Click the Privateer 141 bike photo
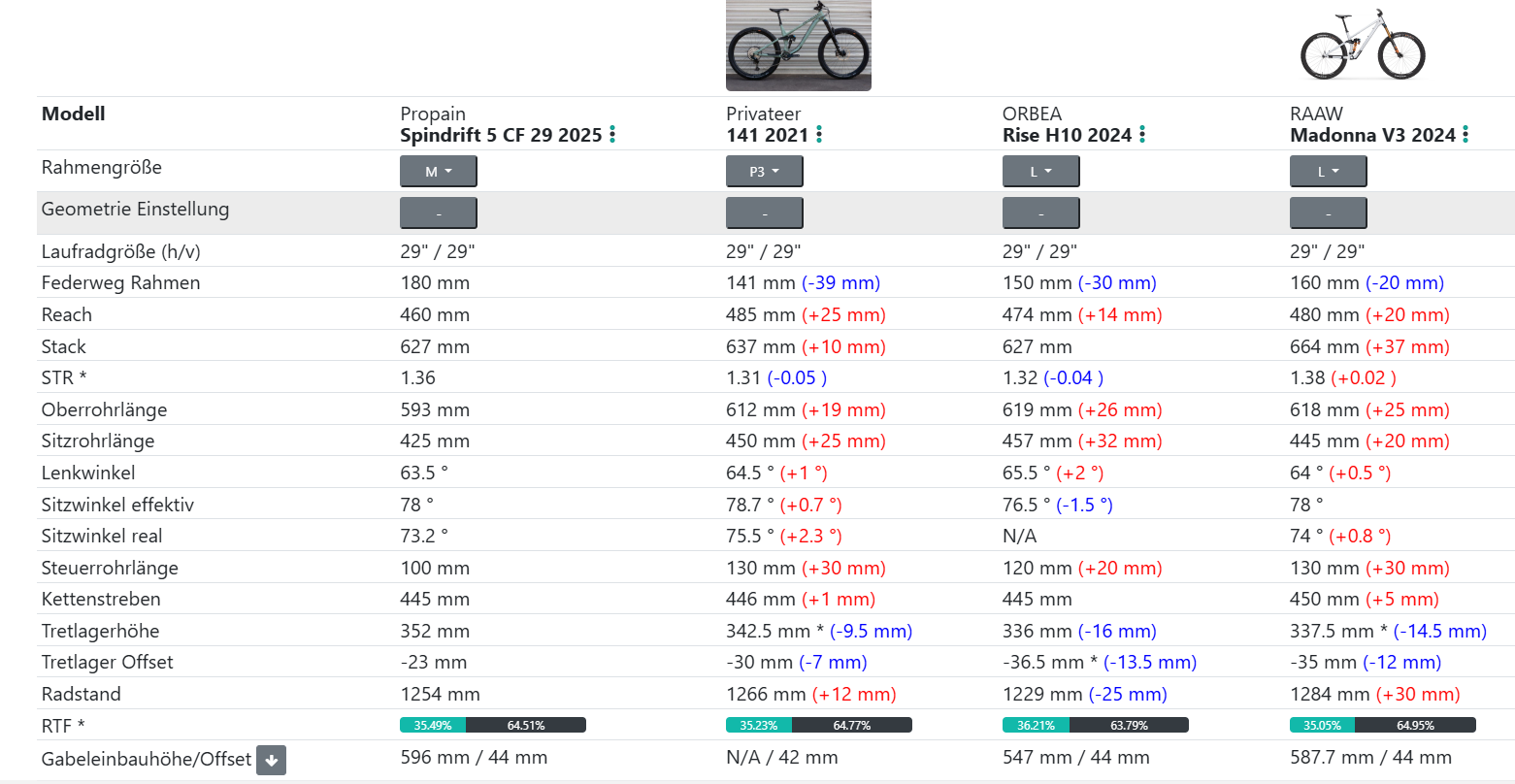The image size is (1515, 784). point(798,45)
